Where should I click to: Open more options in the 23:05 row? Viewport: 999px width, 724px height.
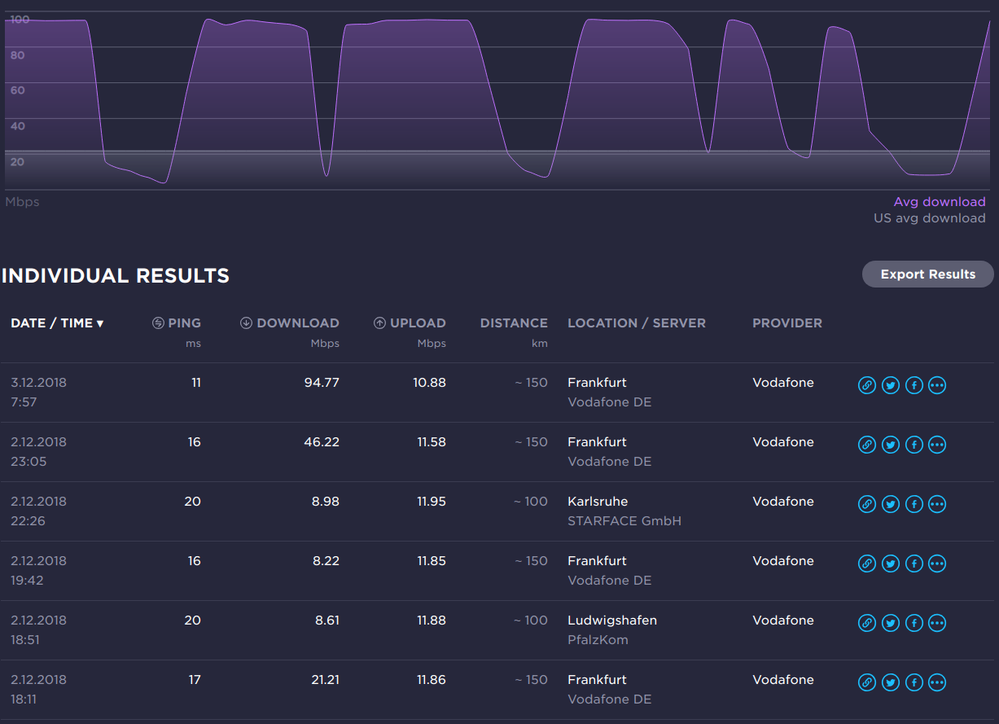click(x=937, y=444)
